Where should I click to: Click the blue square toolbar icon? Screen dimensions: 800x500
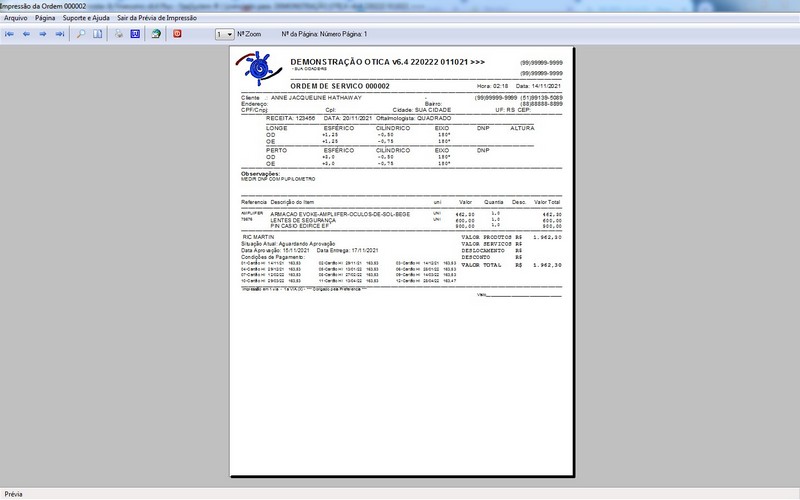click(135, 34)
